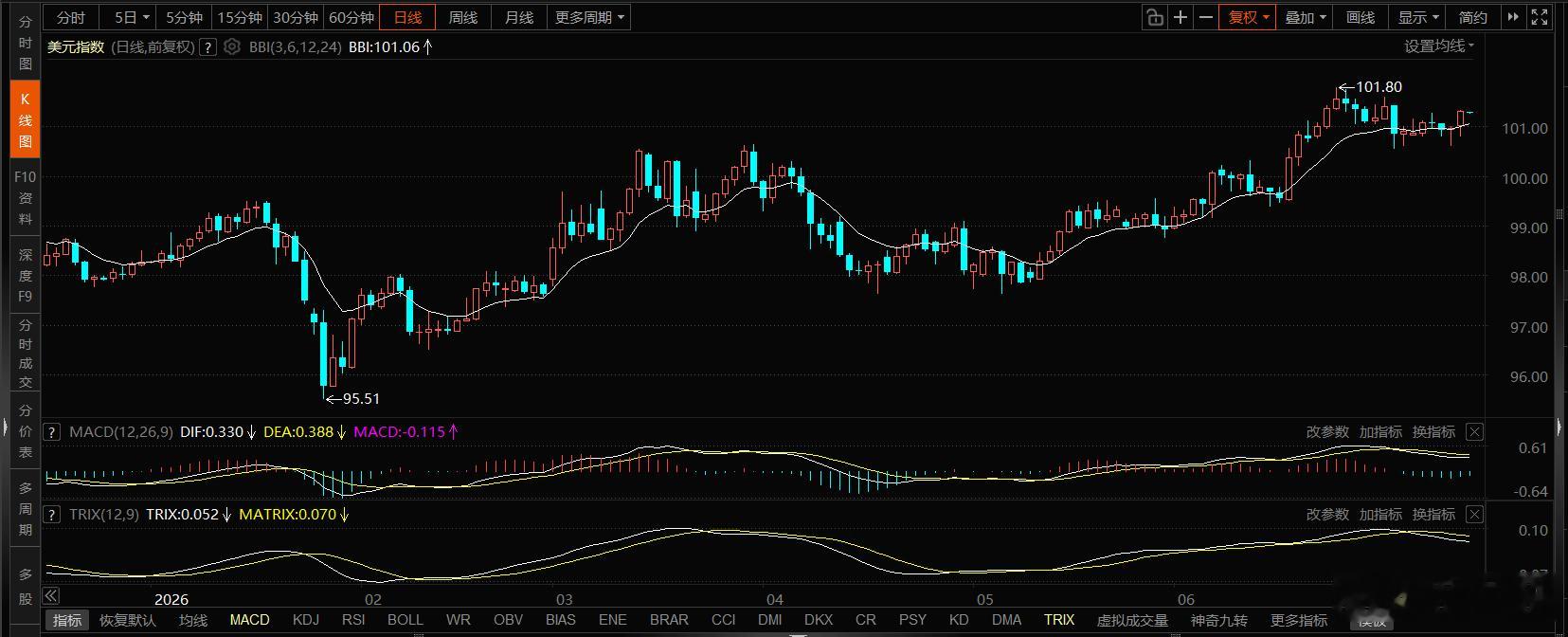Enter fullscreen with the expand arrows icon
Screen dimensions: 1568x637
coord(1540,17)
